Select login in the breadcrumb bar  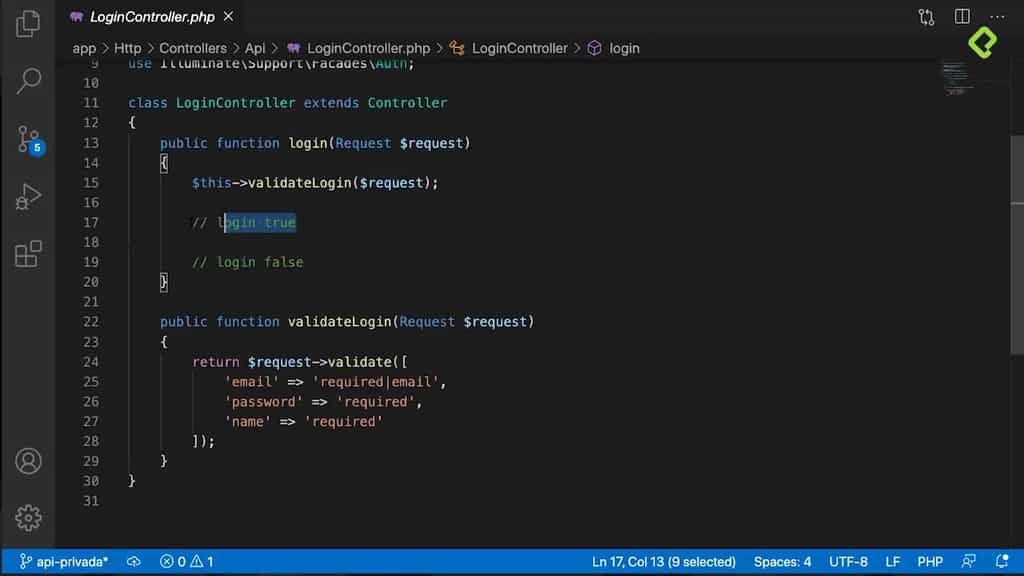[624, 48]
